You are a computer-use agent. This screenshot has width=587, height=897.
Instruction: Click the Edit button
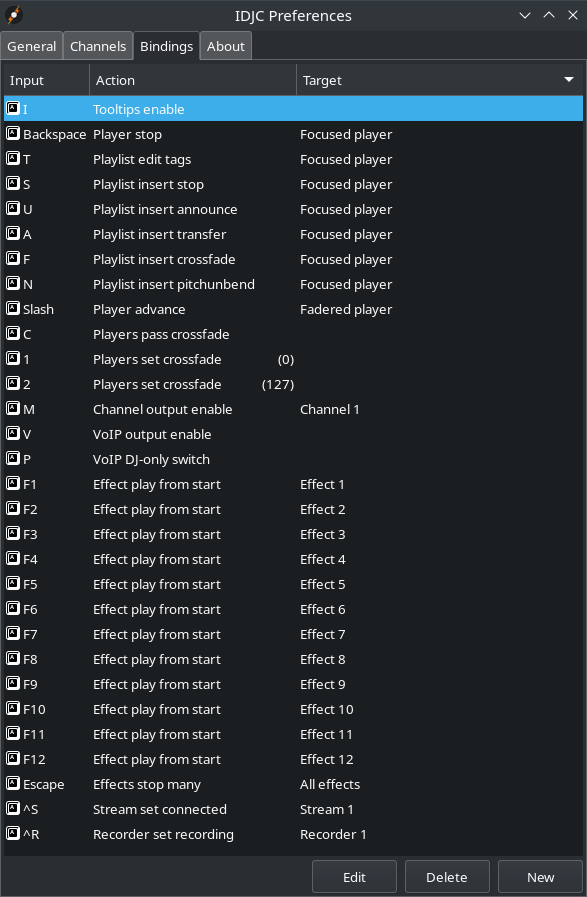(354, 877)
